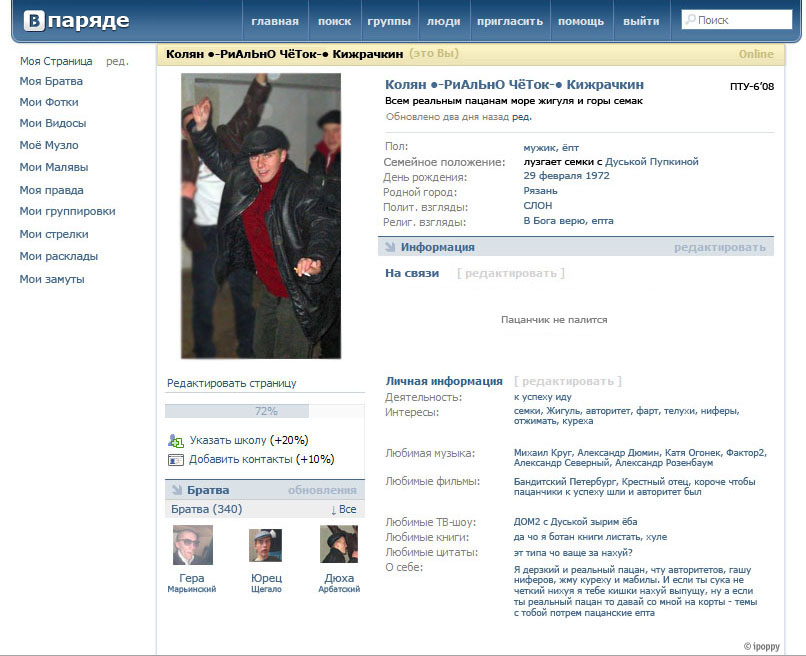Click the contact card icon beside «Добавить контакты»

(176, 460)
